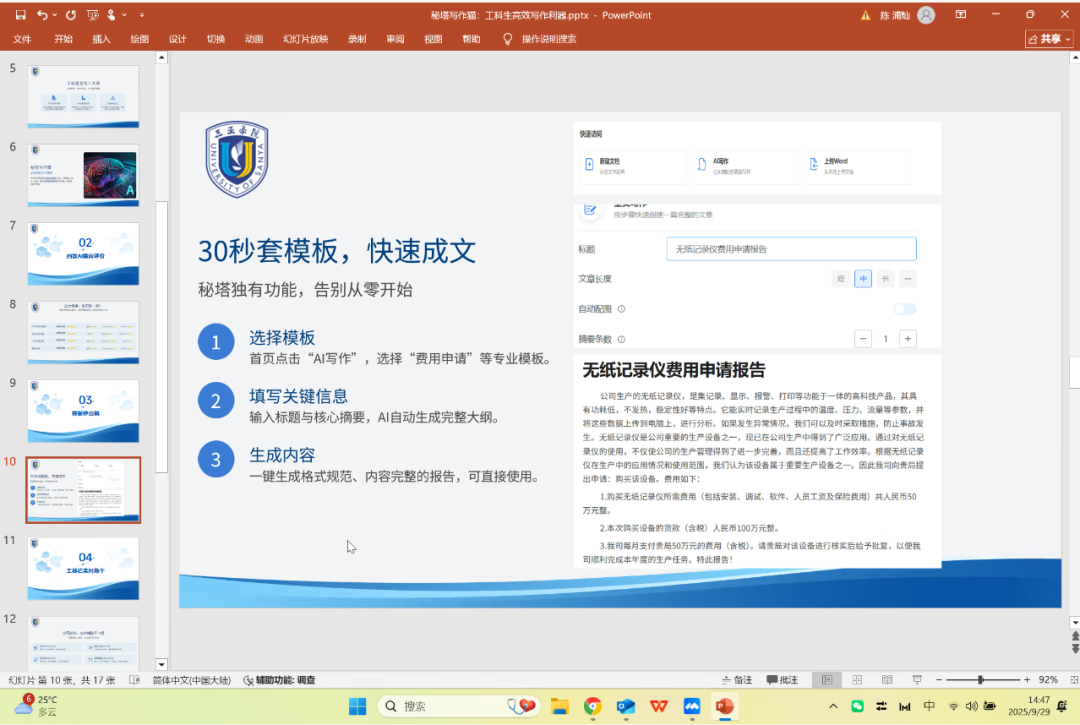The width and height of the screenshot is (1080, 725).
Task: Open the 幻灯片放映 ribbon tab
Action: [305, 39]
